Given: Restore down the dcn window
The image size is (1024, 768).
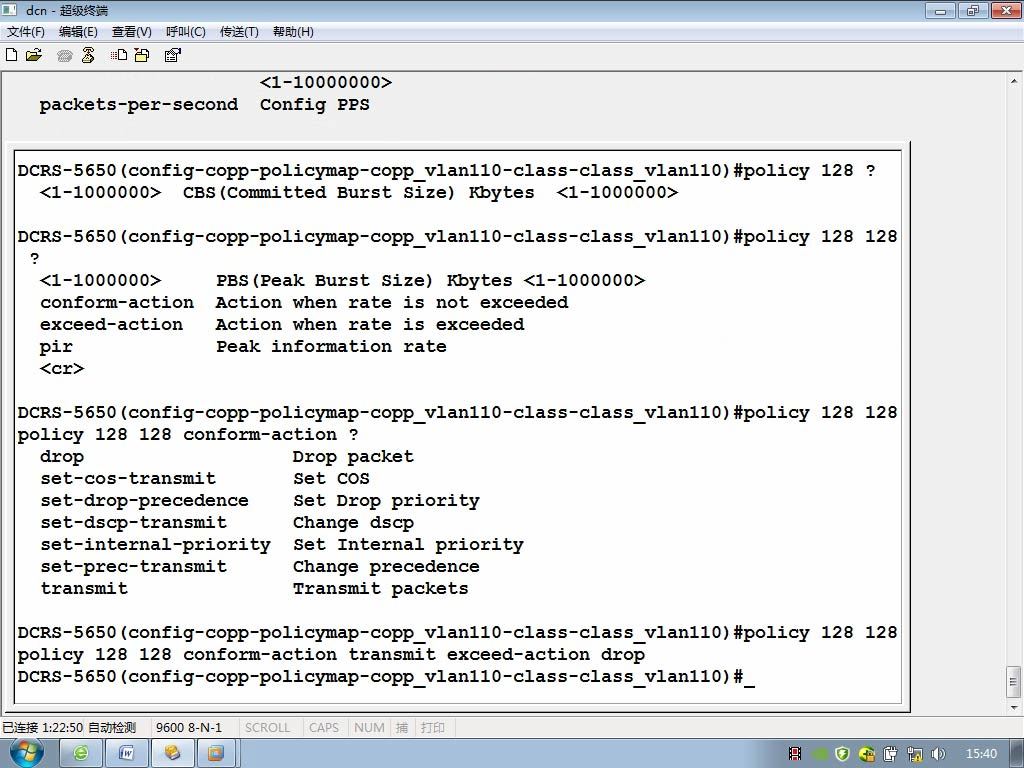Looking at the screenshot, I should pyautogui.click(x=974, y=10).
